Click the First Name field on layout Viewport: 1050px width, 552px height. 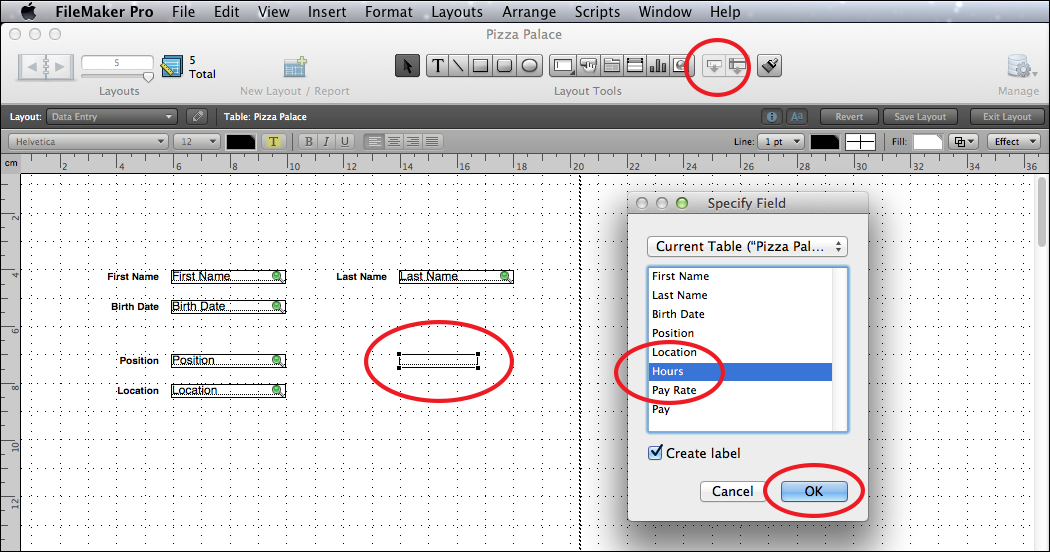228,276
